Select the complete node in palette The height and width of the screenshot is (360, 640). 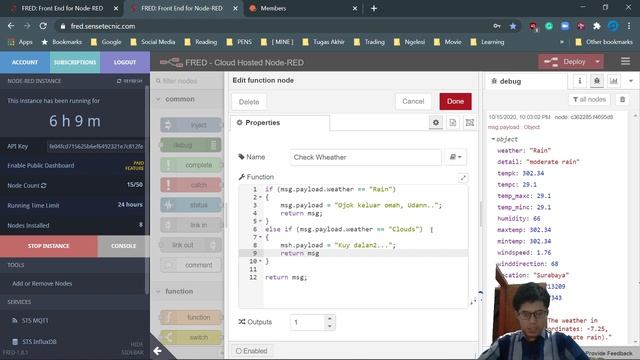[x=191, y=165]
